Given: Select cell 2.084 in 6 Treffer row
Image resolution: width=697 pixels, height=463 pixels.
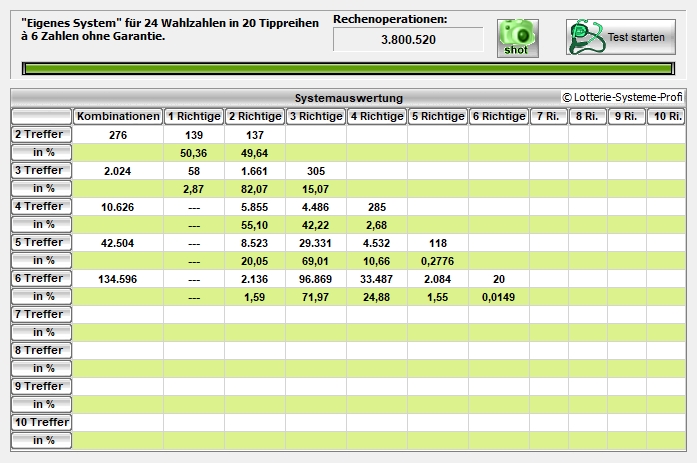Looking at the screenshot, I should pos(438,279).
